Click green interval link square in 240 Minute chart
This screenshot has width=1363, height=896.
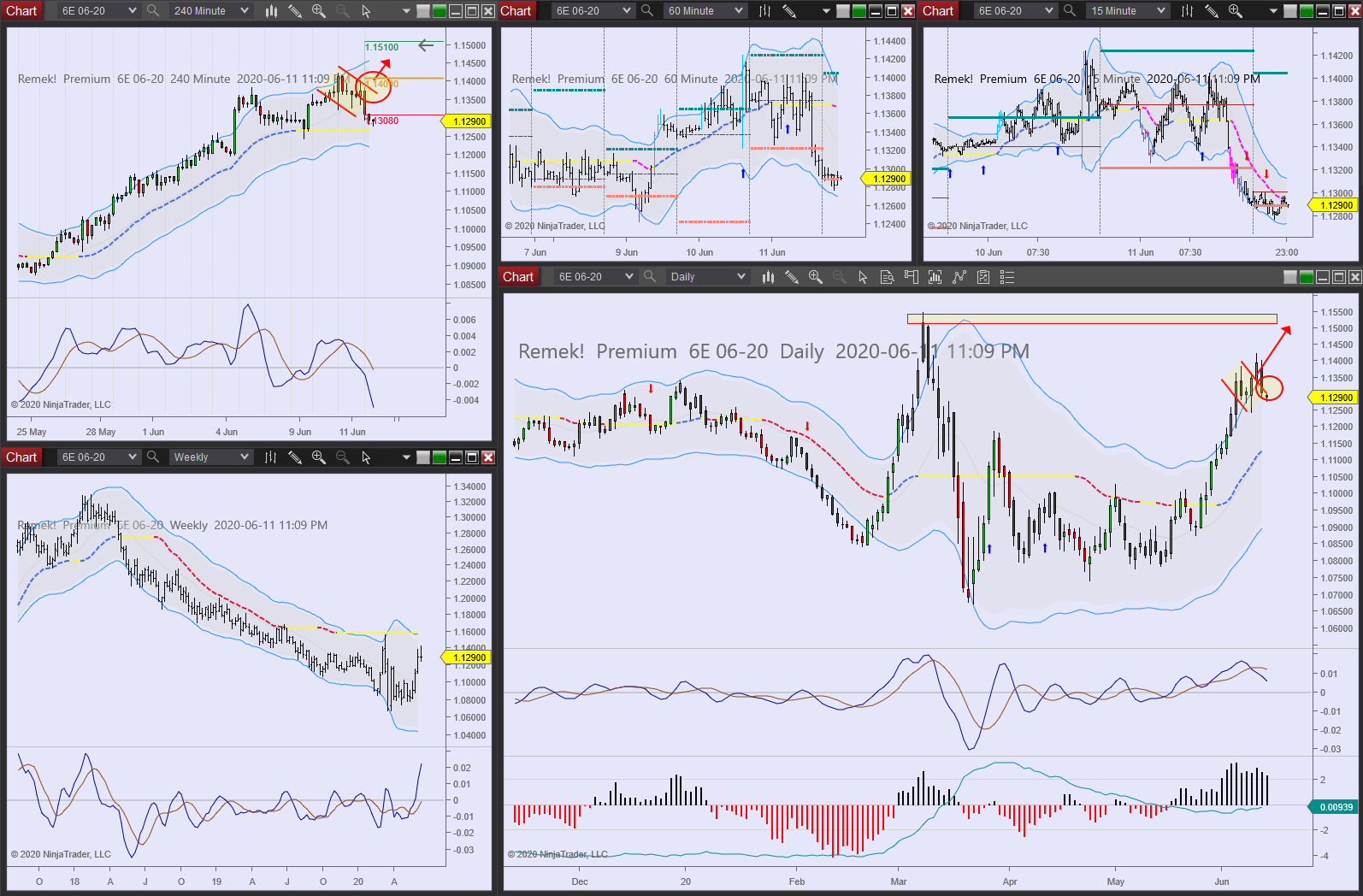point(440,11)
